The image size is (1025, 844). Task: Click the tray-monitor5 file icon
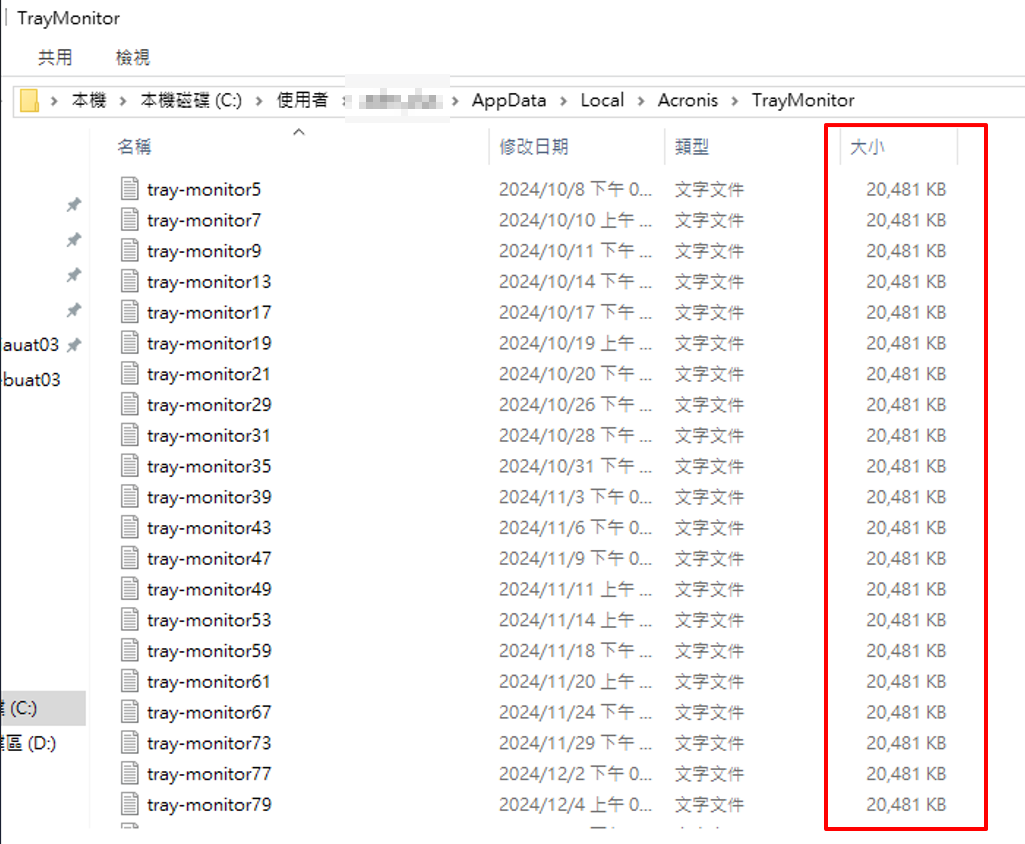[x=129, y=189]
